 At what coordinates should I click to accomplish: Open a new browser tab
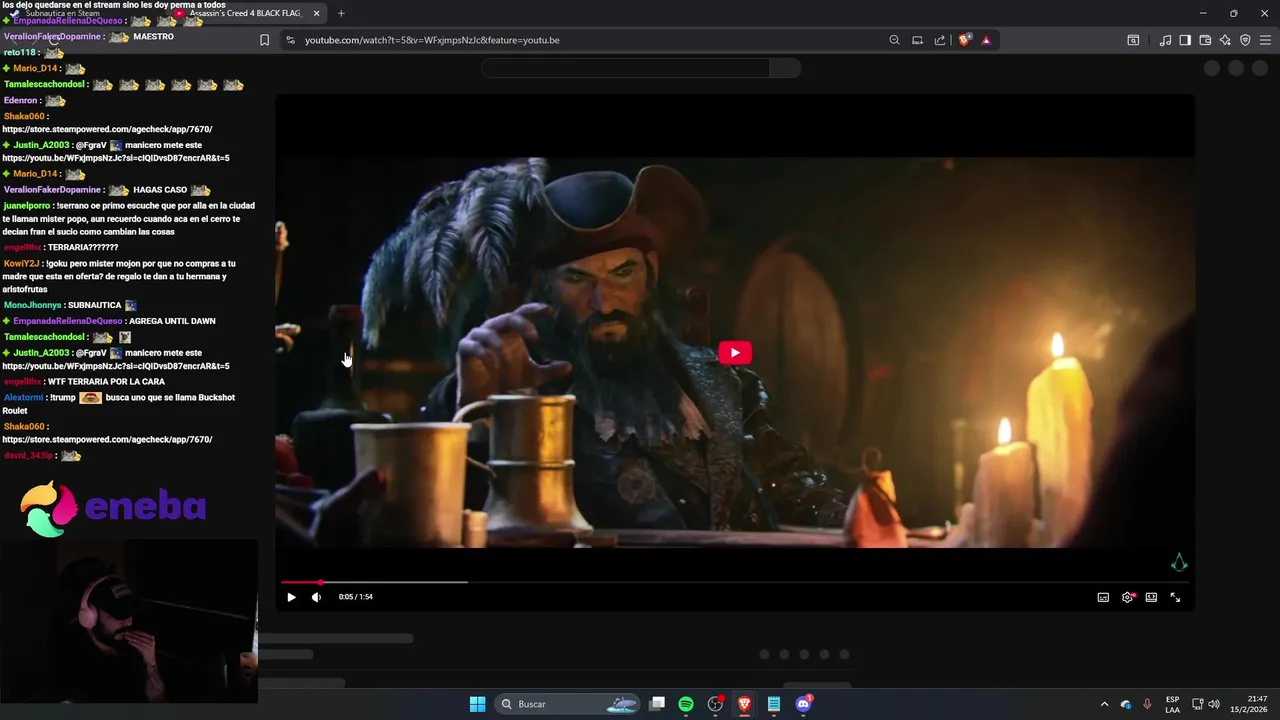341,13
